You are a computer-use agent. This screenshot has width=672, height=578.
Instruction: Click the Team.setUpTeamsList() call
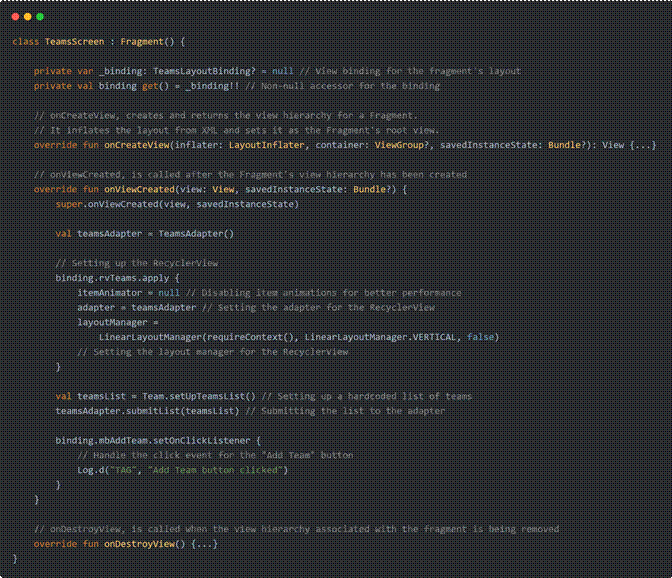(199, 396)
